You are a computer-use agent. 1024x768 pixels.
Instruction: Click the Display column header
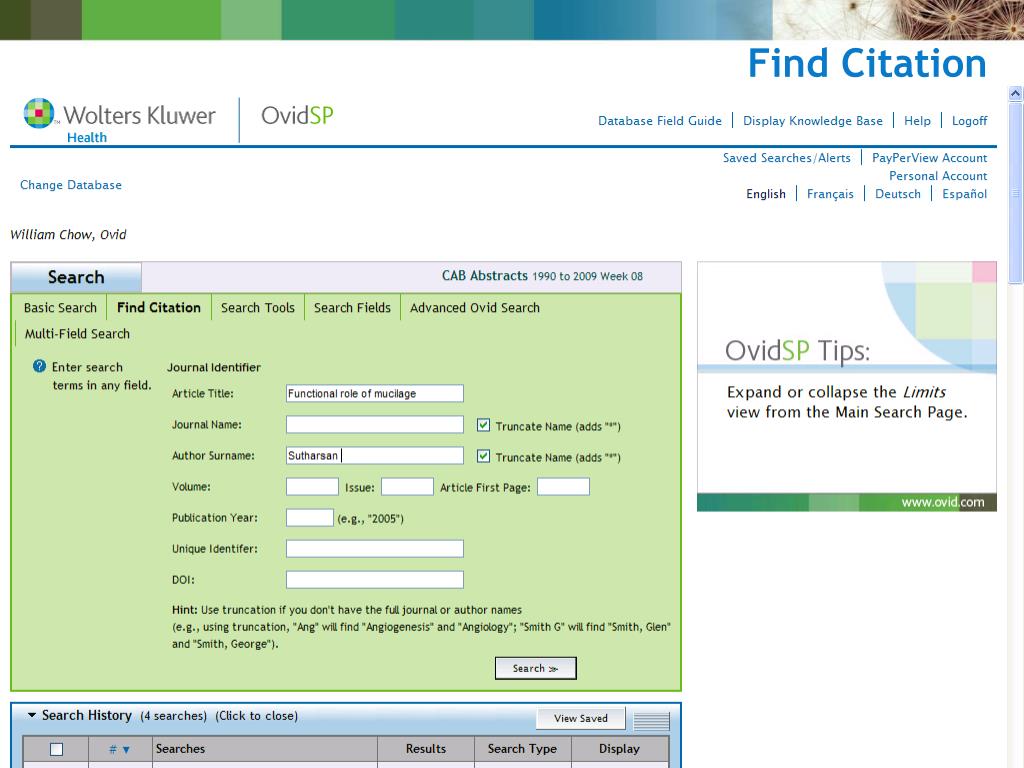tap(619, 749)
